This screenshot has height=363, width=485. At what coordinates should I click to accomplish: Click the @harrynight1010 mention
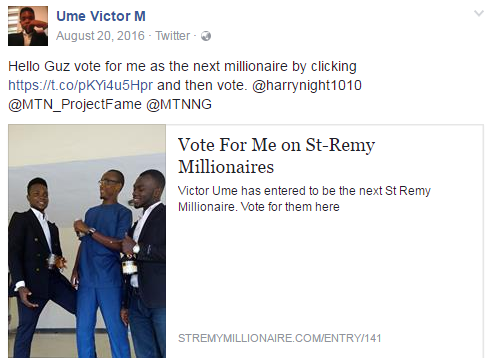[x=307, y=85]
